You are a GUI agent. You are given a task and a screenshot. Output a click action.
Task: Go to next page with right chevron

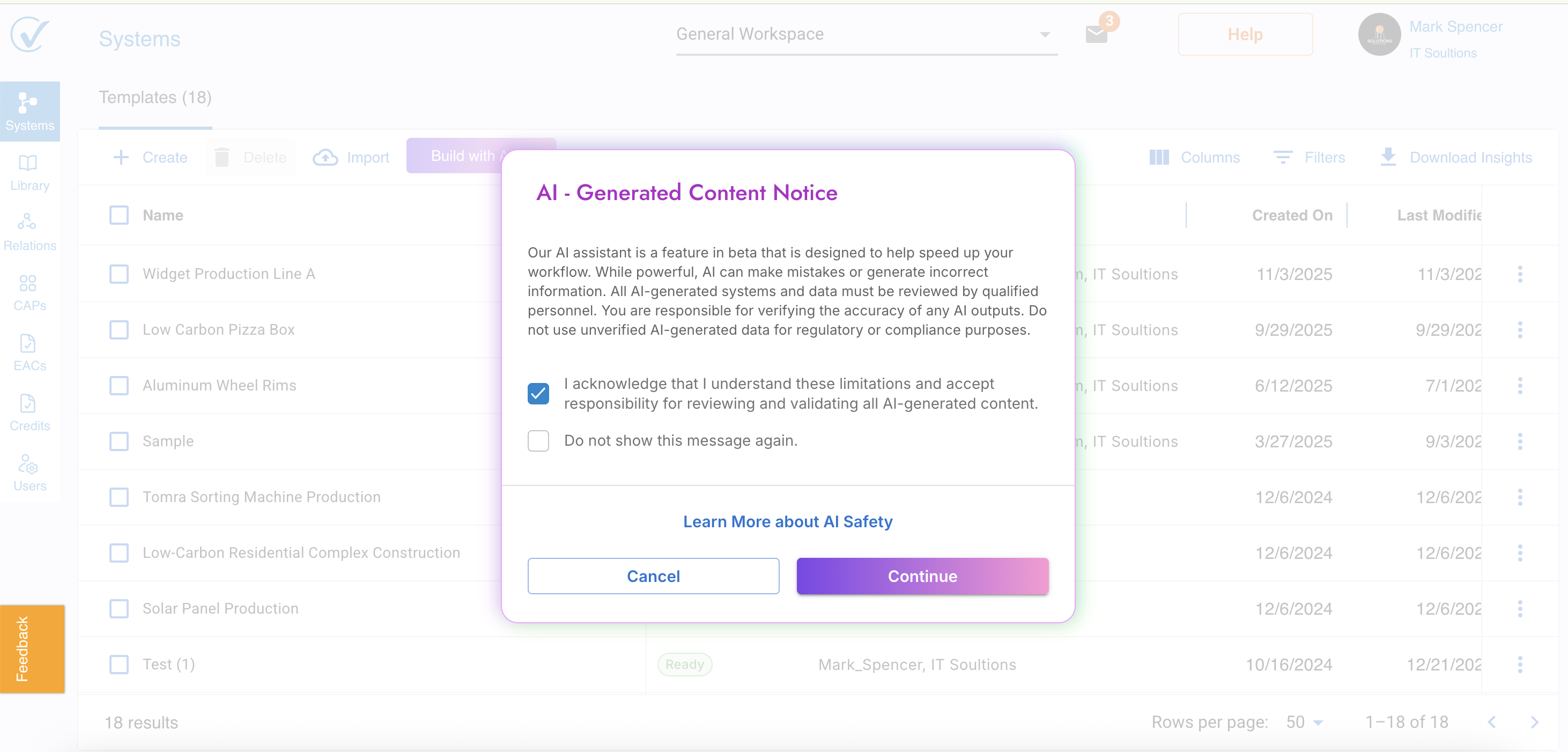click(x=1535, y=722)
